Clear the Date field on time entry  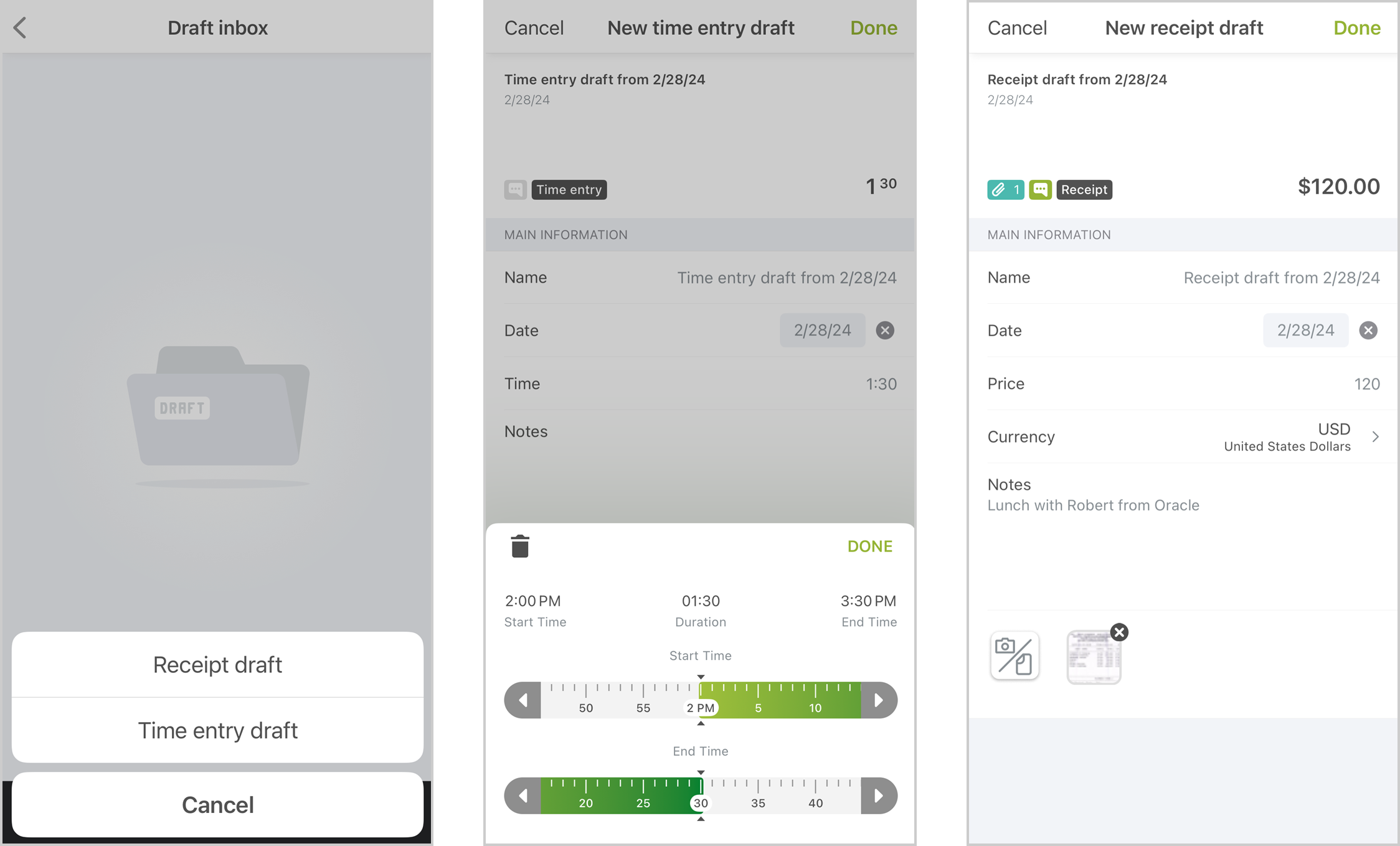pyautogui.click(x=884, y=330)
